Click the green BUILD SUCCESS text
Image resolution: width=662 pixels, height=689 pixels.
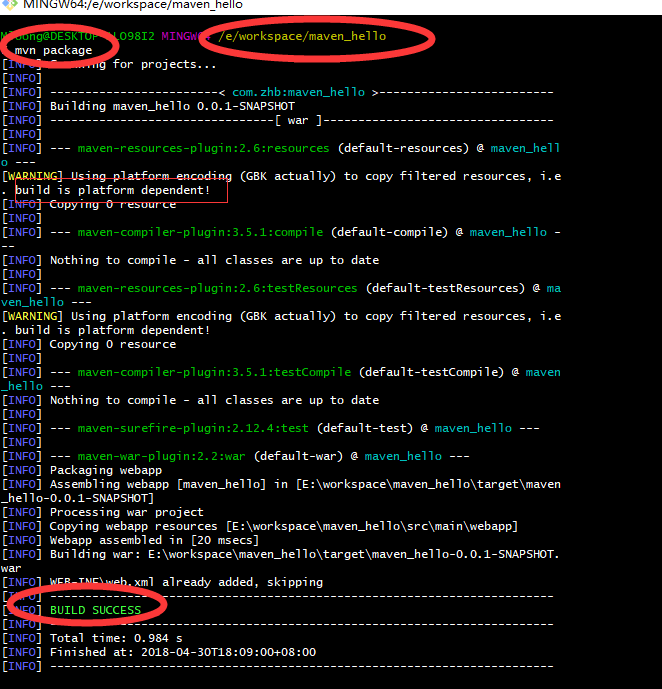pyautogui.click(x=95, y=610)
